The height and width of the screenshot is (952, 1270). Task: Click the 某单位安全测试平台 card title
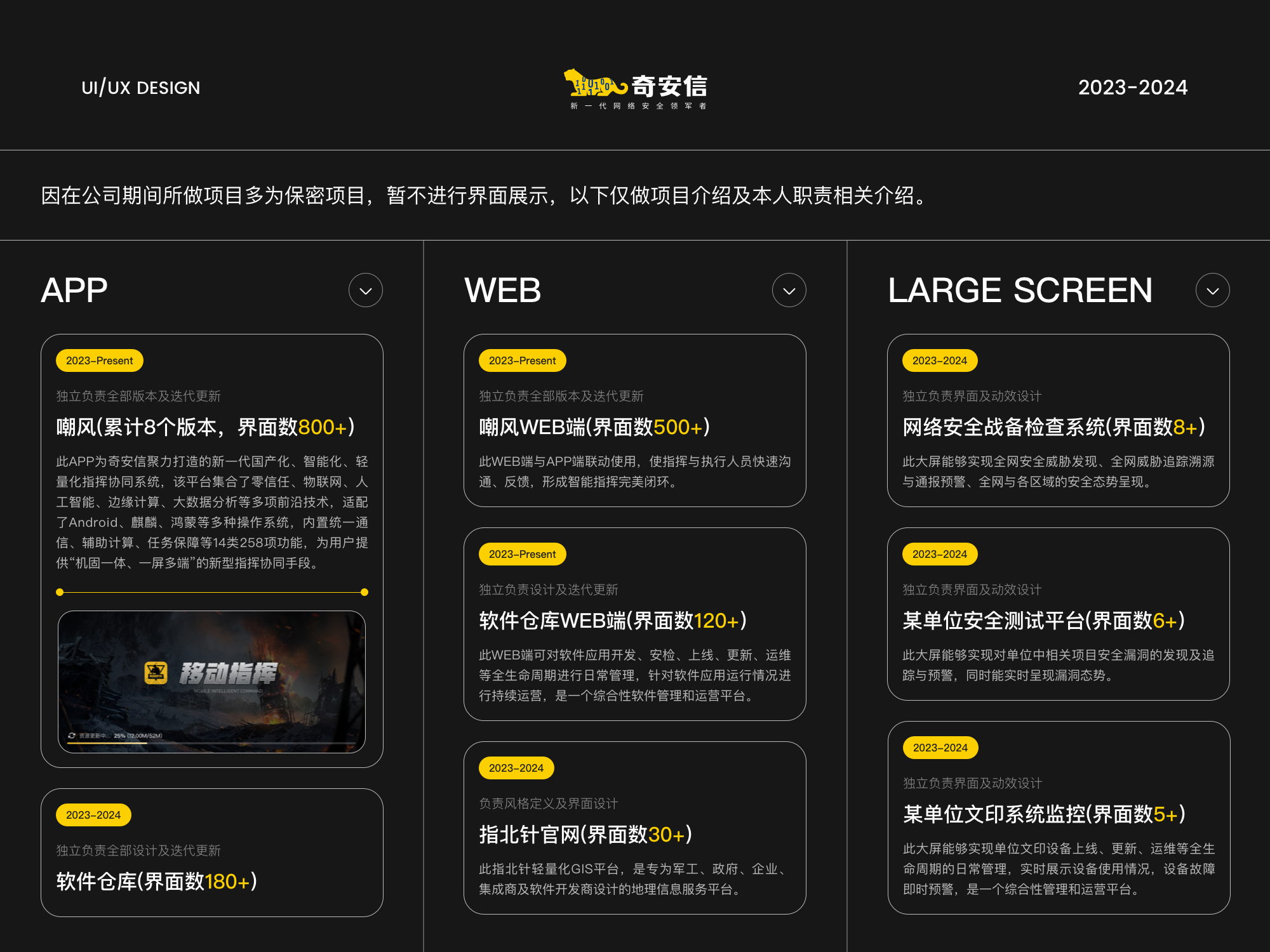[x=1043, y=621]
